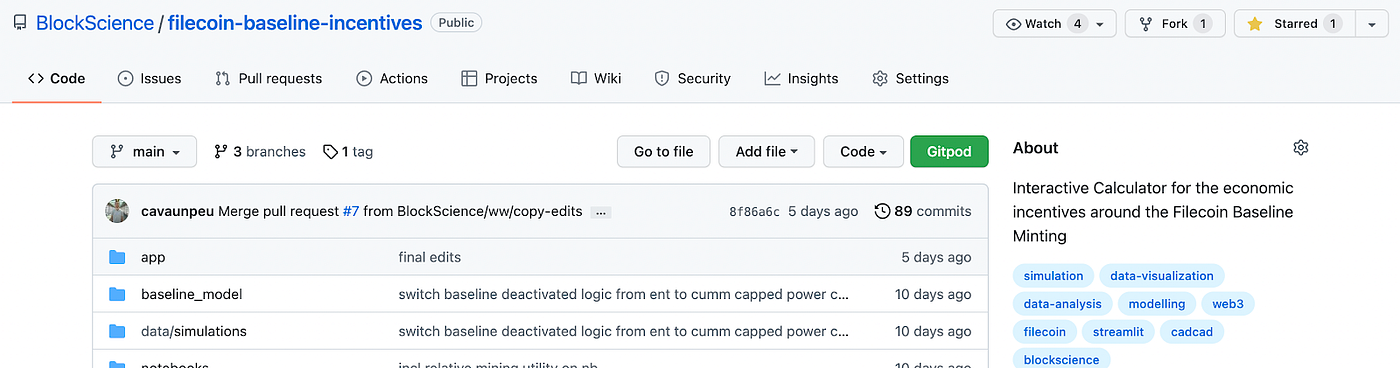View the 89 commits history
Image resolution: width=1400 pixels, height=368 pixels.
point(932,211)
